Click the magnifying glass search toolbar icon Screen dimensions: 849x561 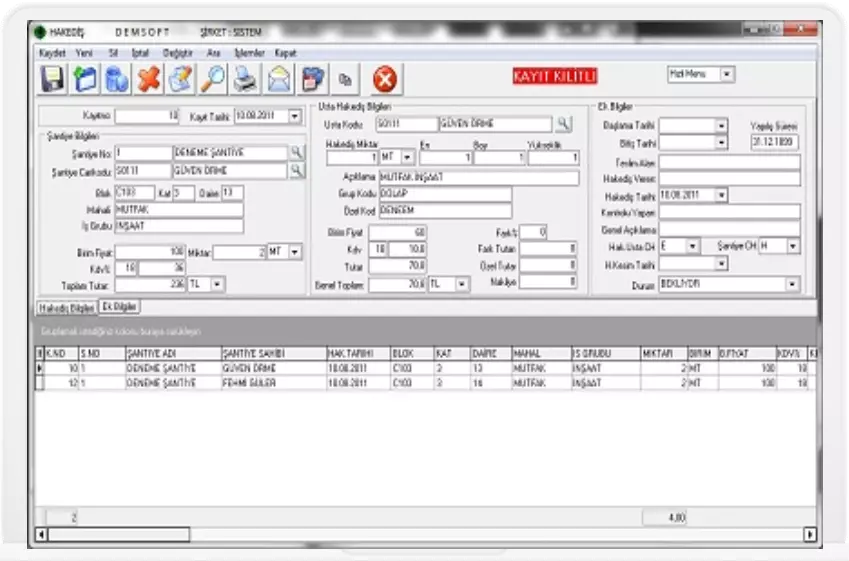[x=213, y=79]
